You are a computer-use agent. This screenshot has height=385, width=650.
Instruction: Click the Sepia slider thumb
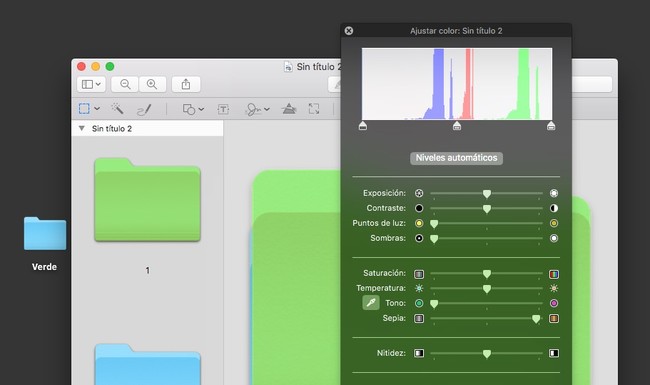pyautogui.click(x=536, y=319)
